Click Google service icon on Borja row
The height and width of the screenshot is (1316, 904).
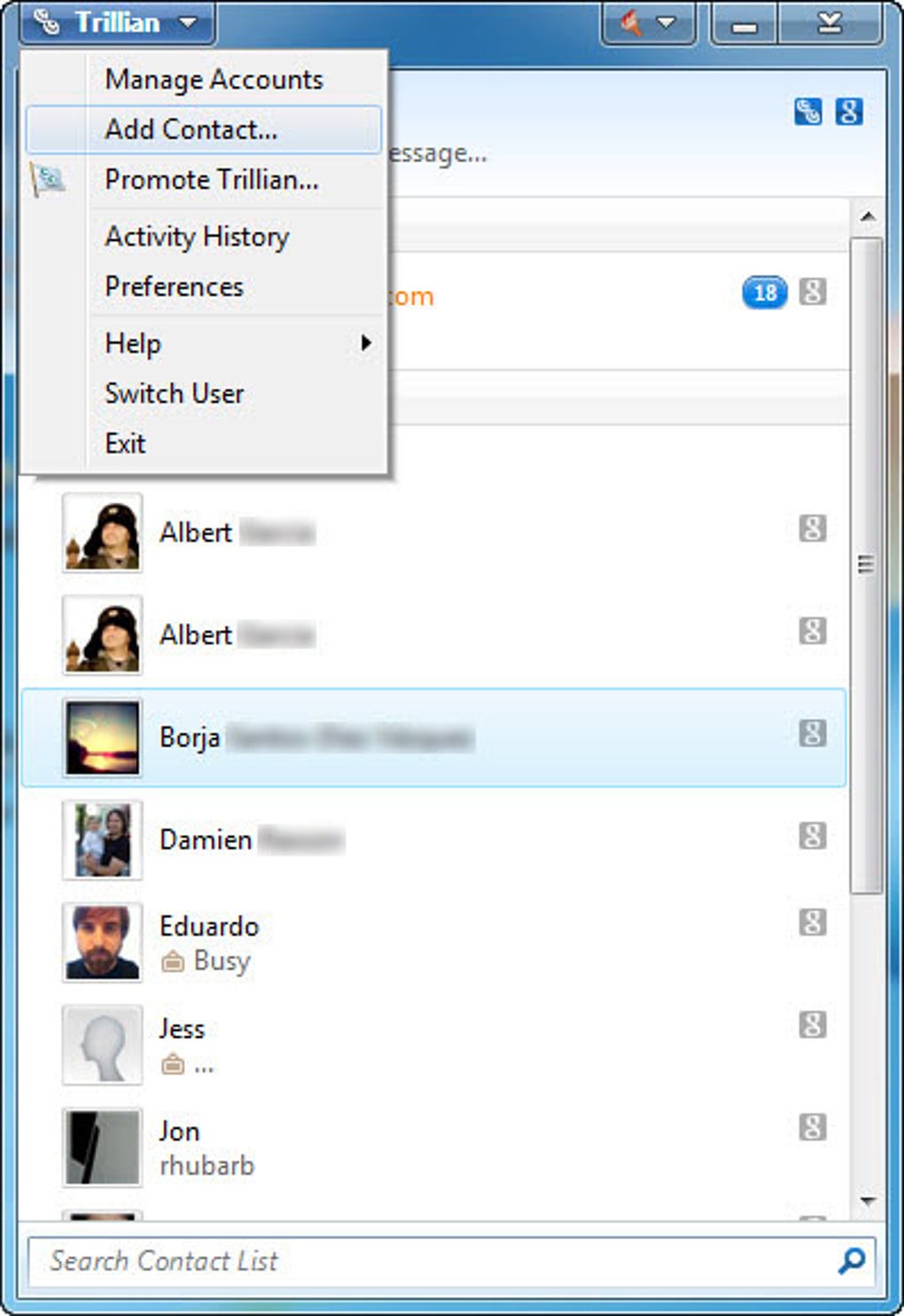pyautogui.click(x=813, y=734)
